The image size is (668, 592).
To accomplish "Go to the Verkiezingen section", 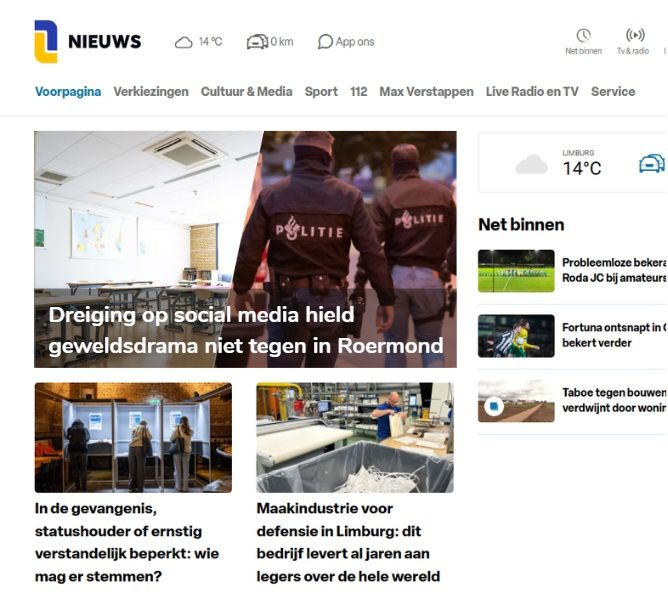I will (x=151, y=92).
